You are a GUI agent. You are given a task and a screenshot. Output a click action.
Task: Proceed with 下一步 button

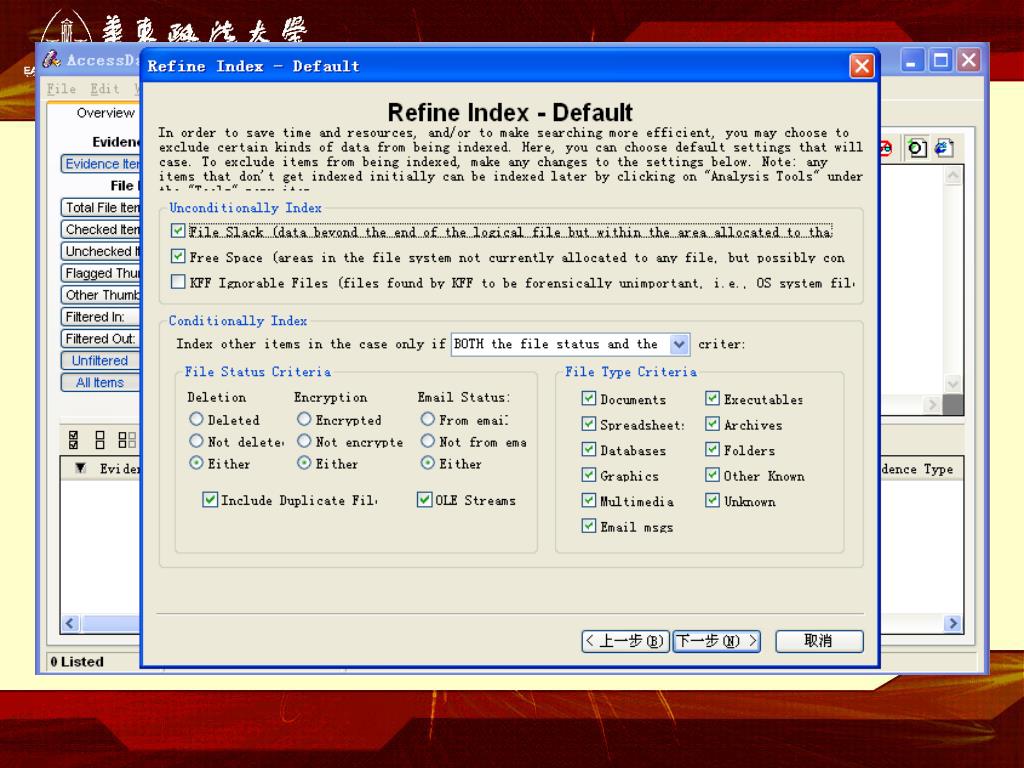click(716, 641)
